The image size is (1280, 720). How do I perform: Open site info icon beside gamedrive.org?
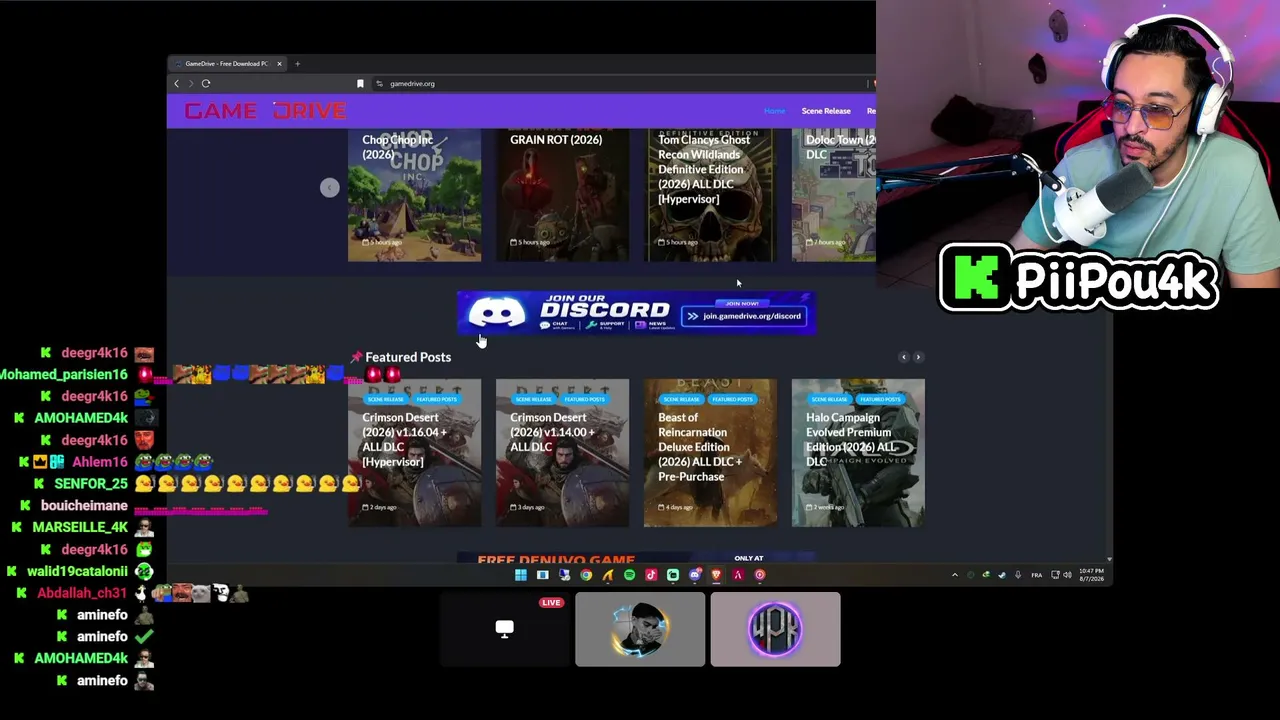[379, 84]
